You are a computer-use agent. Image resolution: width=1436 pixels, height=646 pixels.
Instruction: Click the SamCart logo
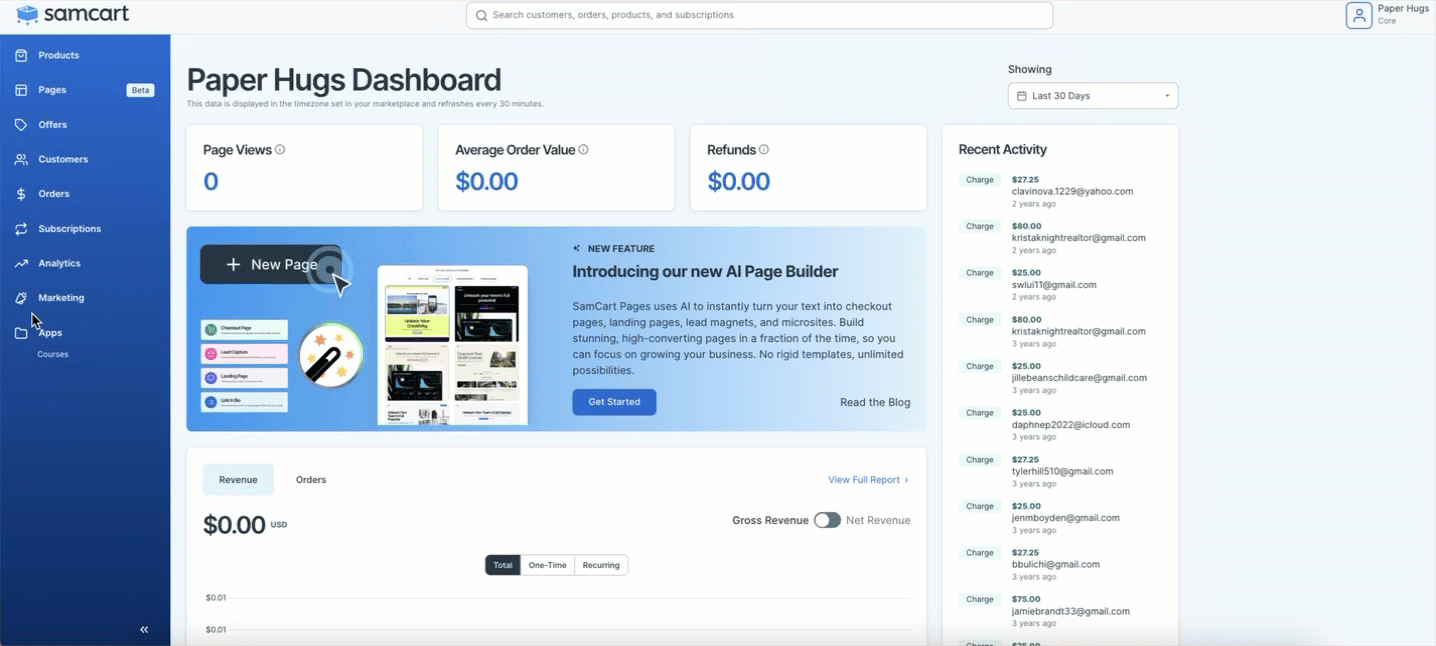tap(72, 15)
